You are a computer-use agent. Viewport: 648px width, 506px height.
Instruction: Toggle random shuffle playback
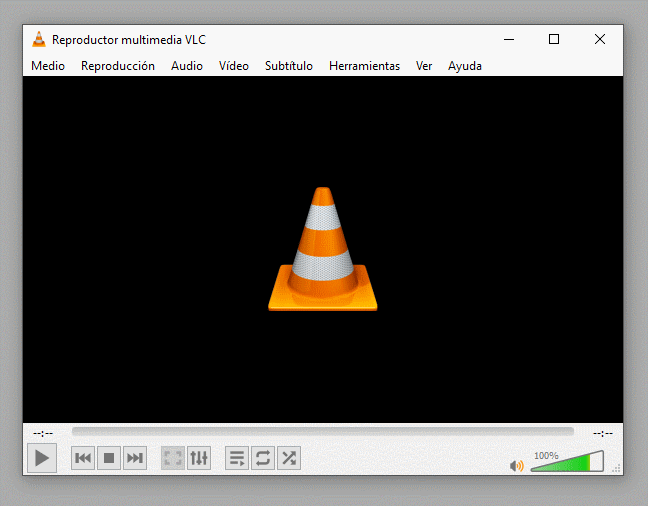pos(289,458)
